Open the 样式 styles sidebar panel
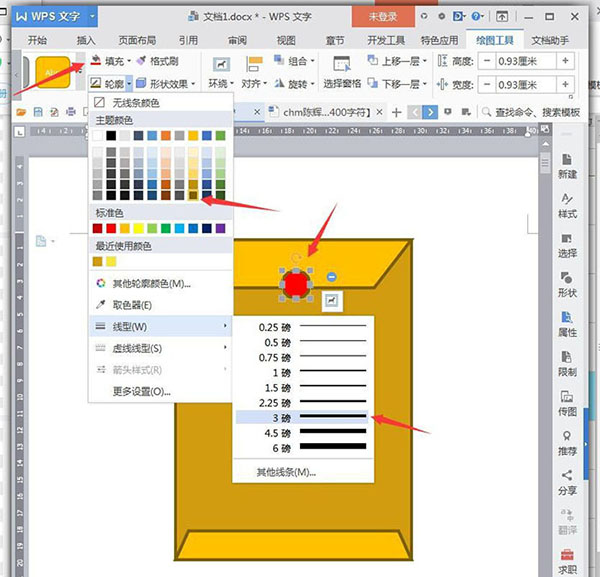Screen dimensions: 600x577 (x=567, y=206)
